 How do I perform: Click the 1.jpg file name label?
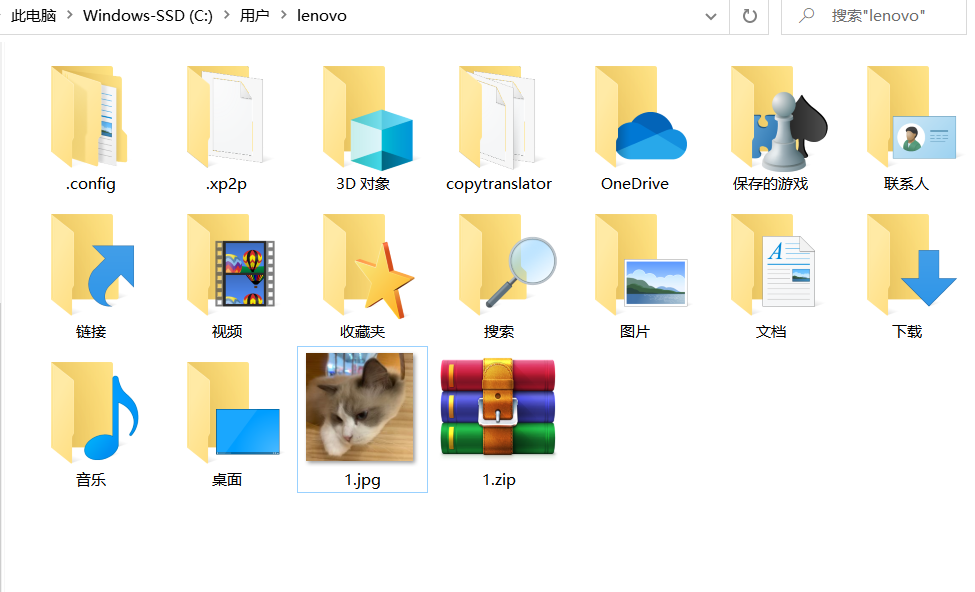click(x=363, y=479)
